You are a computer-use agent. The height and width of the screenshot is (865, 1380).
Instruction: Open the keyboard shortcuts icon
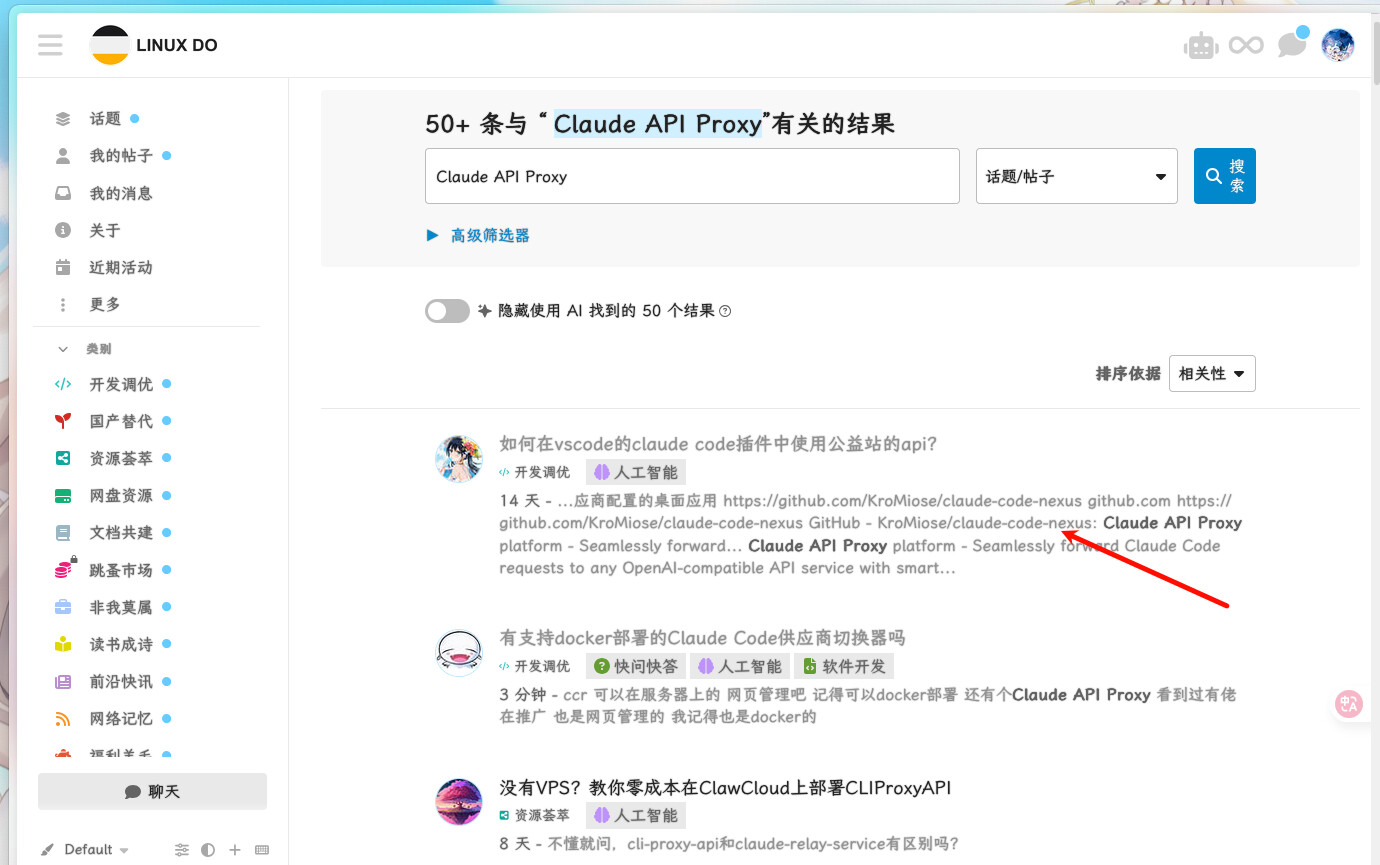point(262,850)
